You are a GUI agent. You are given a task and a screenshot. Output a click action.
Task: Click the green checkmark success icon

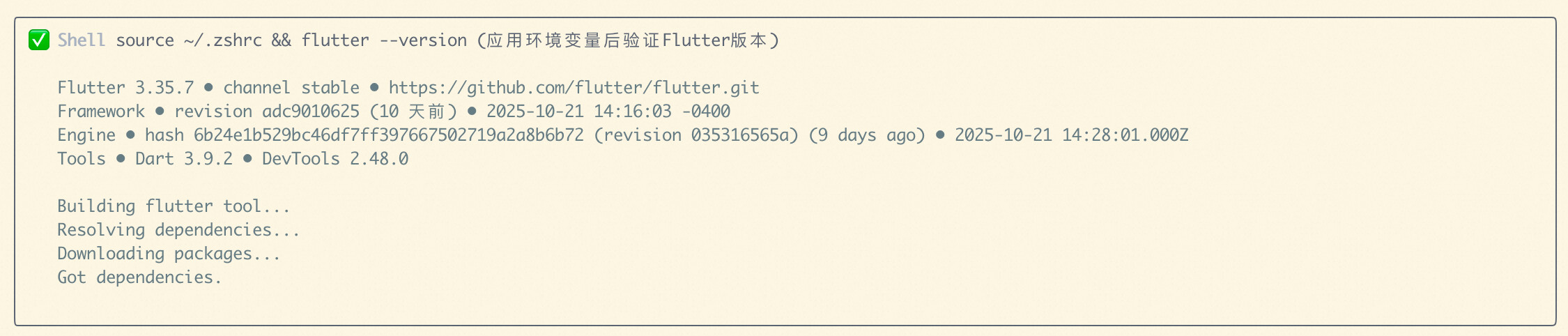pyautogui.click(x=39, y=40)
